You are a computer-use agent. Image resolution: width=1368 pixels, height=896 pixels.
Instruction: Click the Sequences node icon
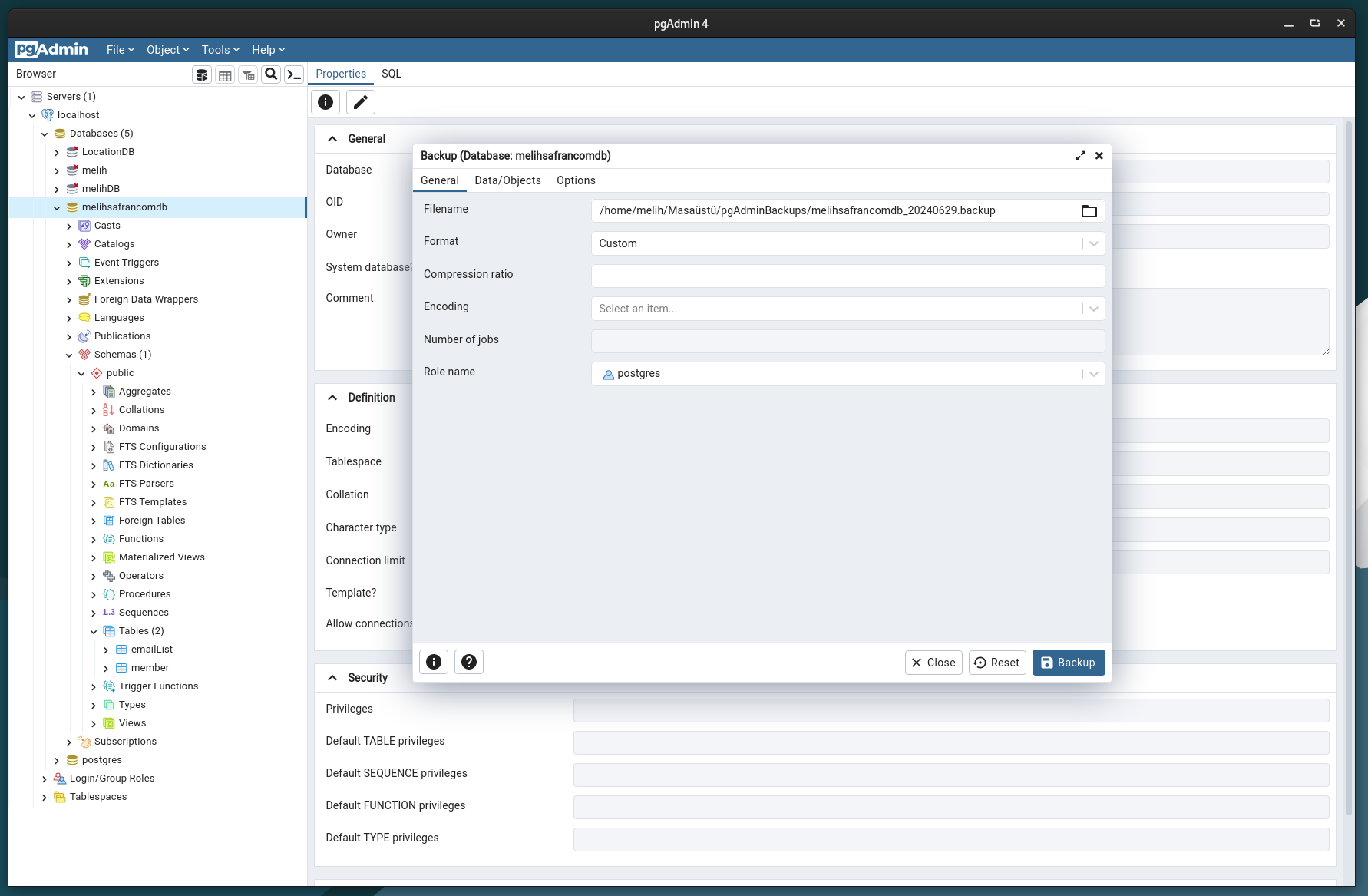pyautogui.click(x=109, y=613)
